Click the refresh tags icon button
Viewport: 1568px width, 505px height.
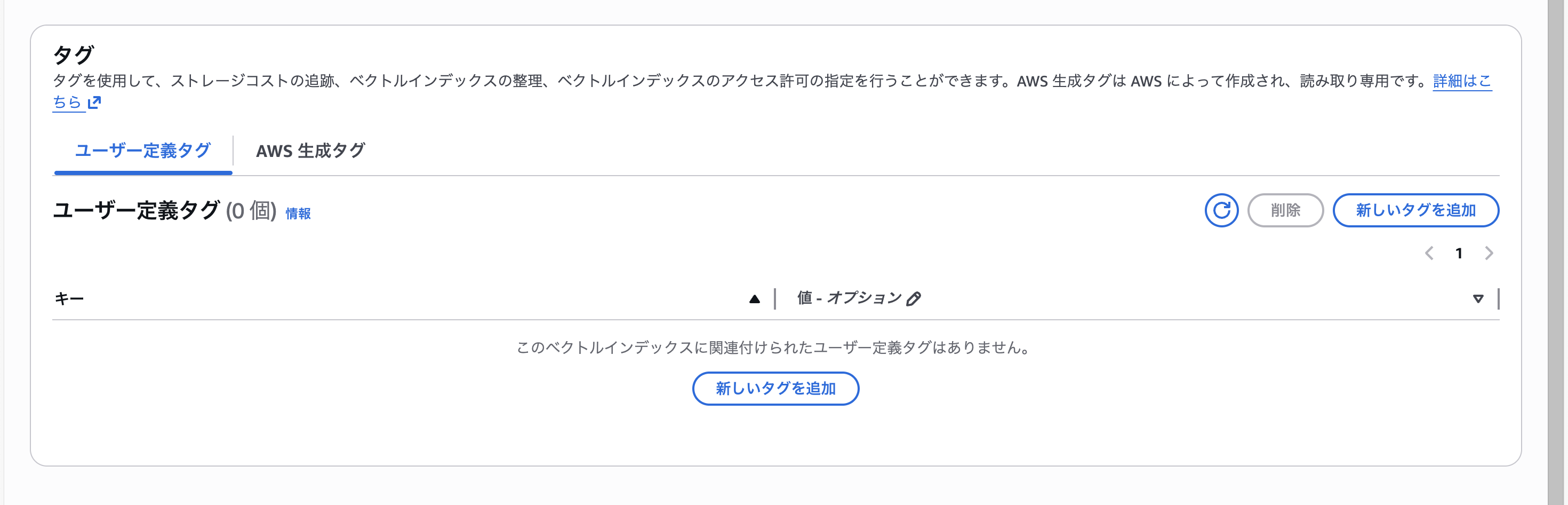coord(1221,210)
